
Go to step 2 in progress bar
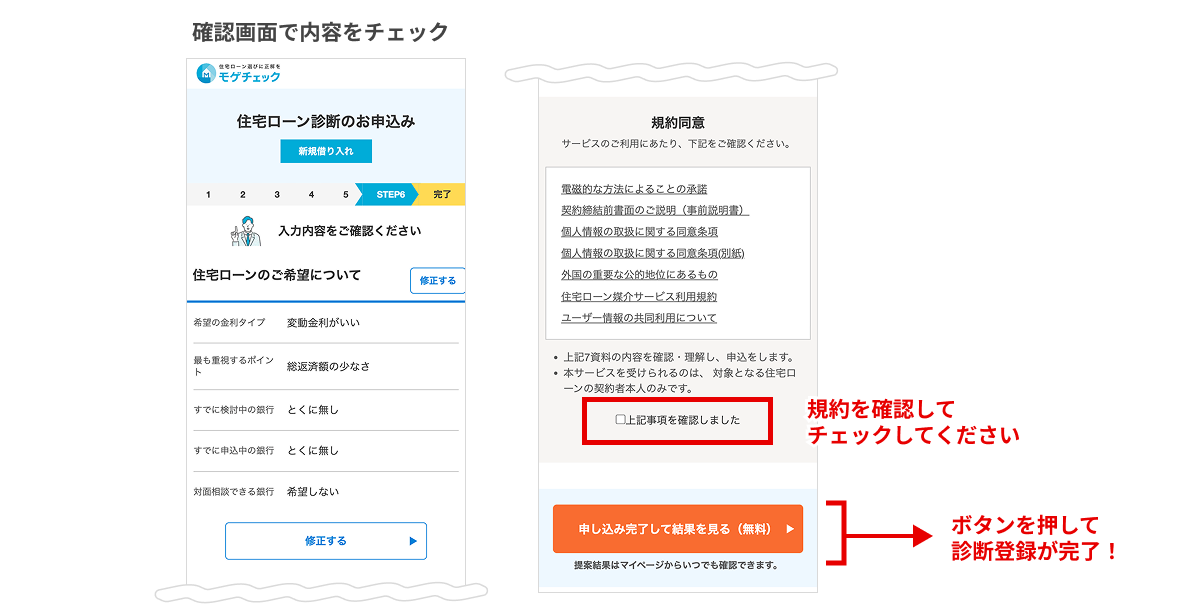(242, 194)
